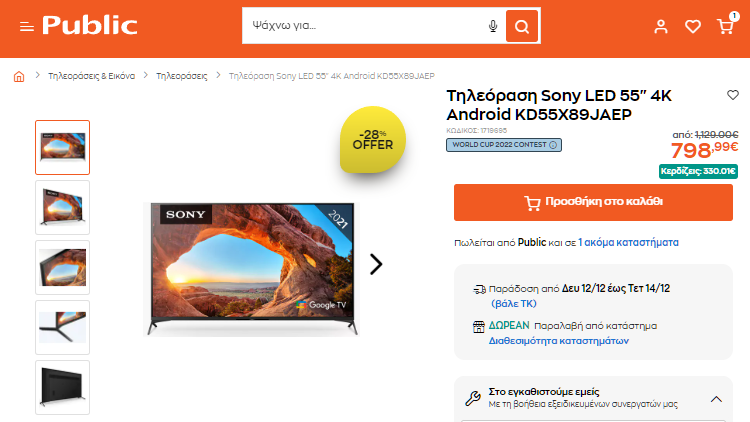Collapse the 'Στο εγκαθιστούμε εμείς' section
The width and height of the screenshot is (750, 422).
coord(716,399)
